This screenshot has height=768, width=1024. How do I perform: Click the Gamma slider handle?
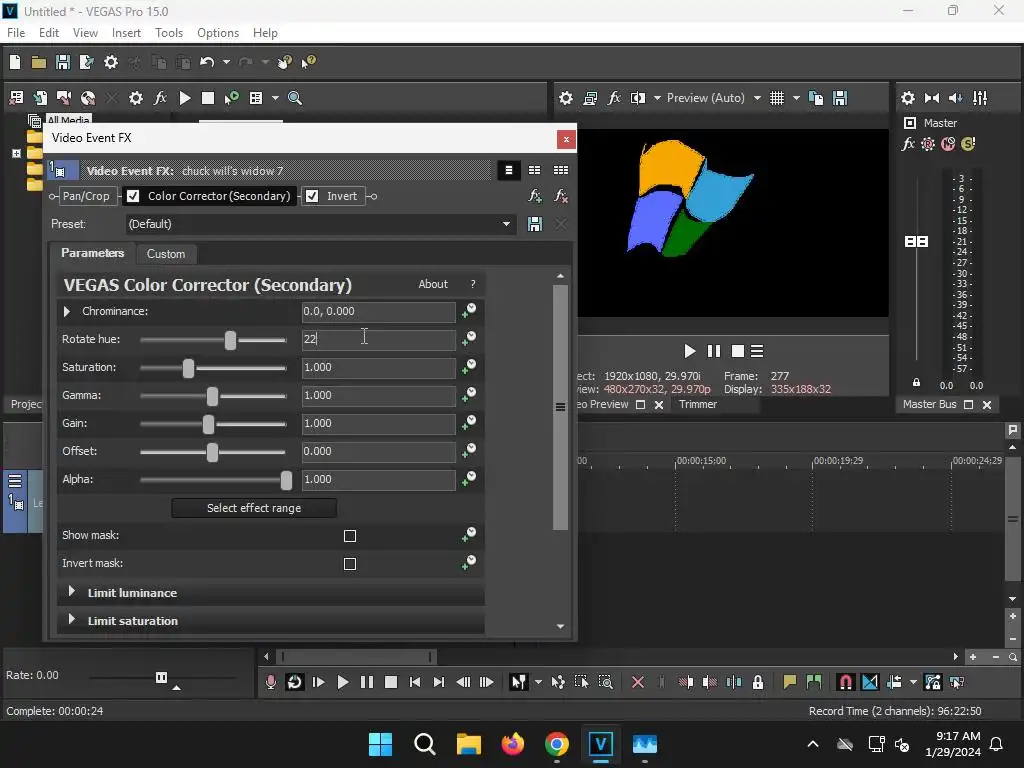212,396
